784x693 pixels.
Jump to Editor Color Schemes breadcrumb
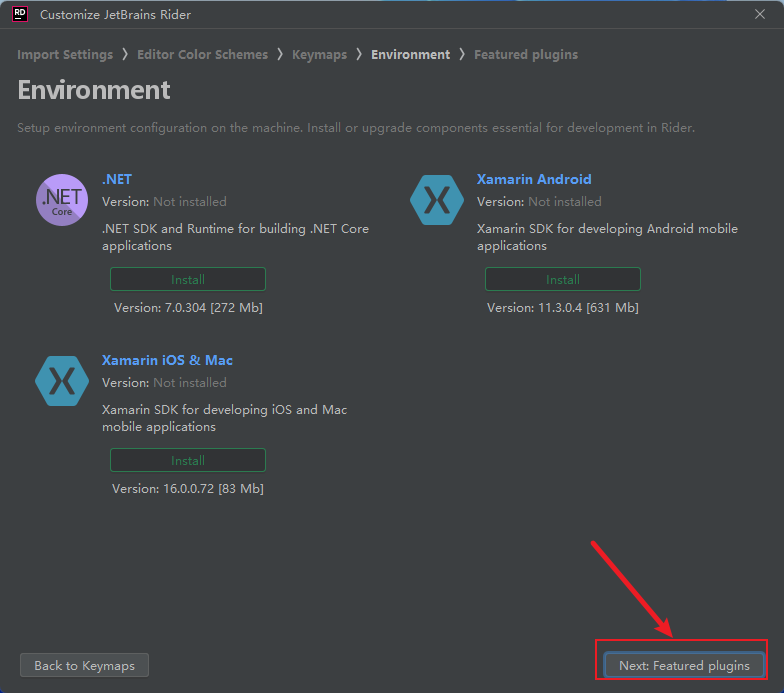click(x=202, y=54)
